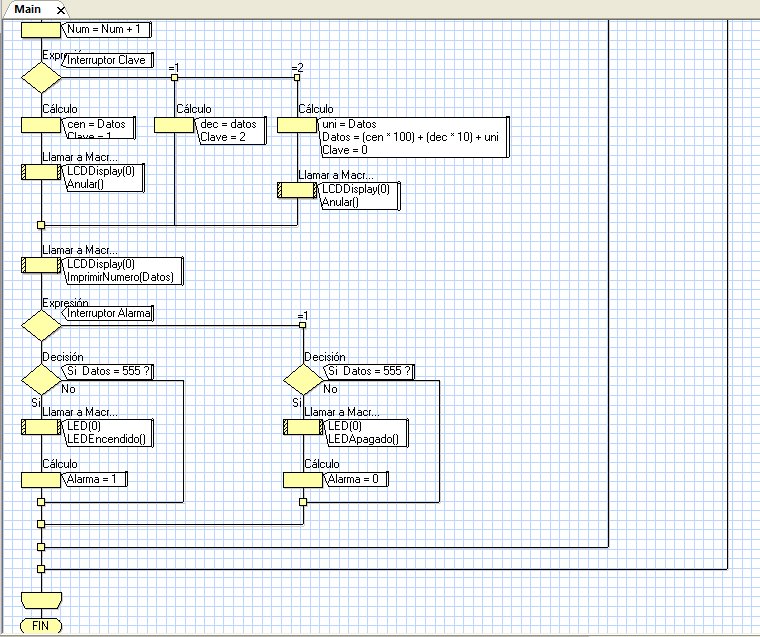760x637 pixels.
Task: Click the 'LEDEncendido()' text
Action: [x=106, y=439]
